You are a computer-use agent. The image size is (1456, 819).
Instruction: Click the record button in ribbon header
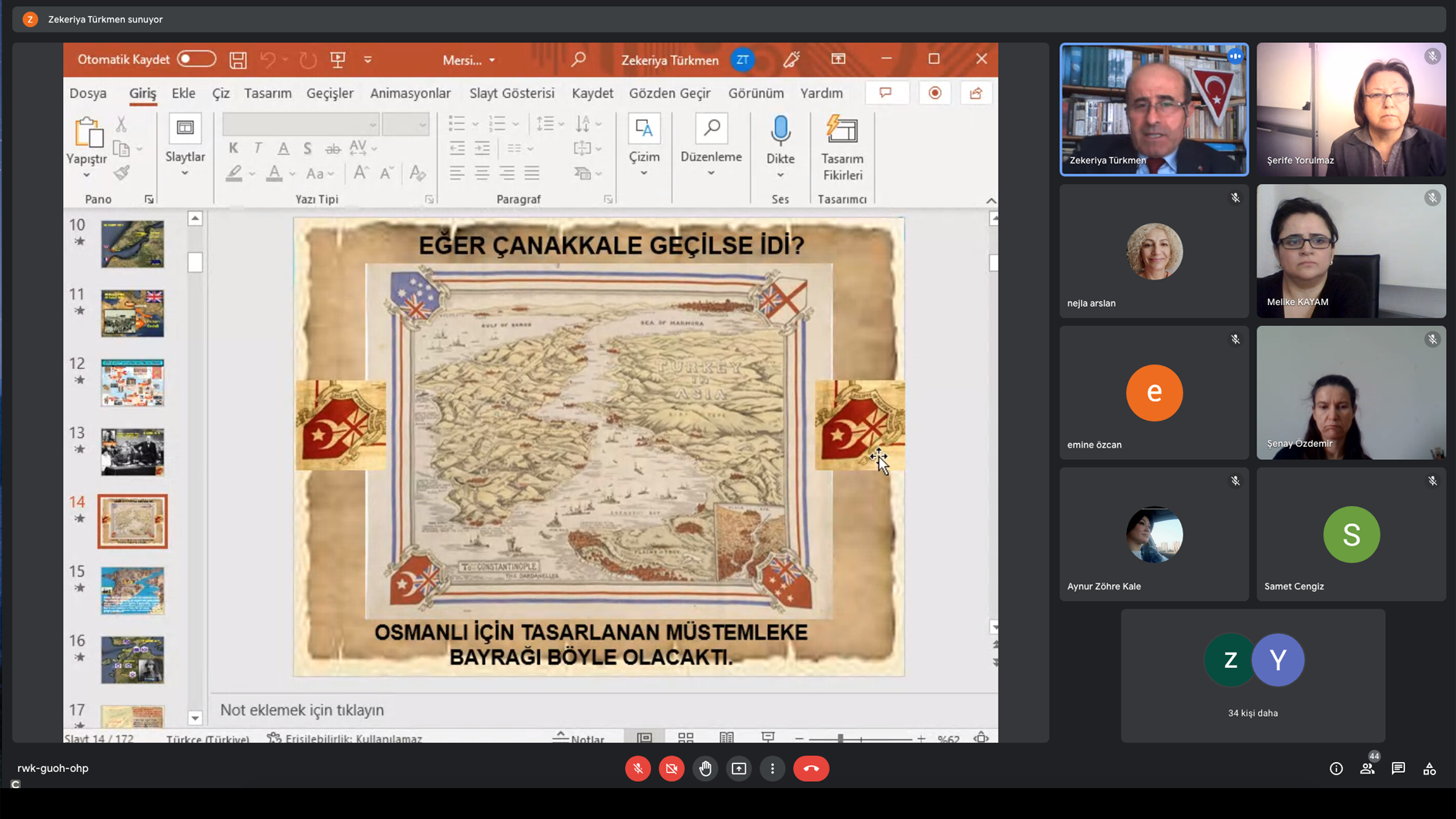(934, 93)
